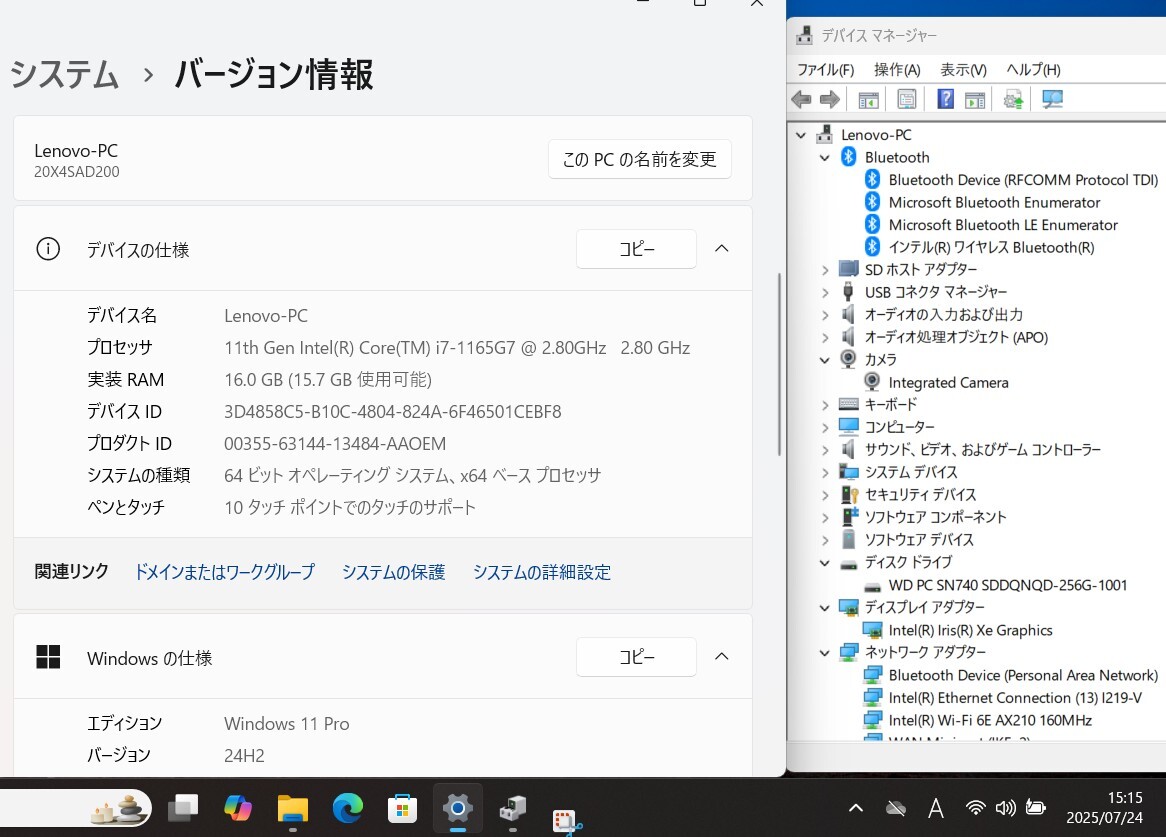Collapse the Bluetooth tree category

(x=825, y=158)
